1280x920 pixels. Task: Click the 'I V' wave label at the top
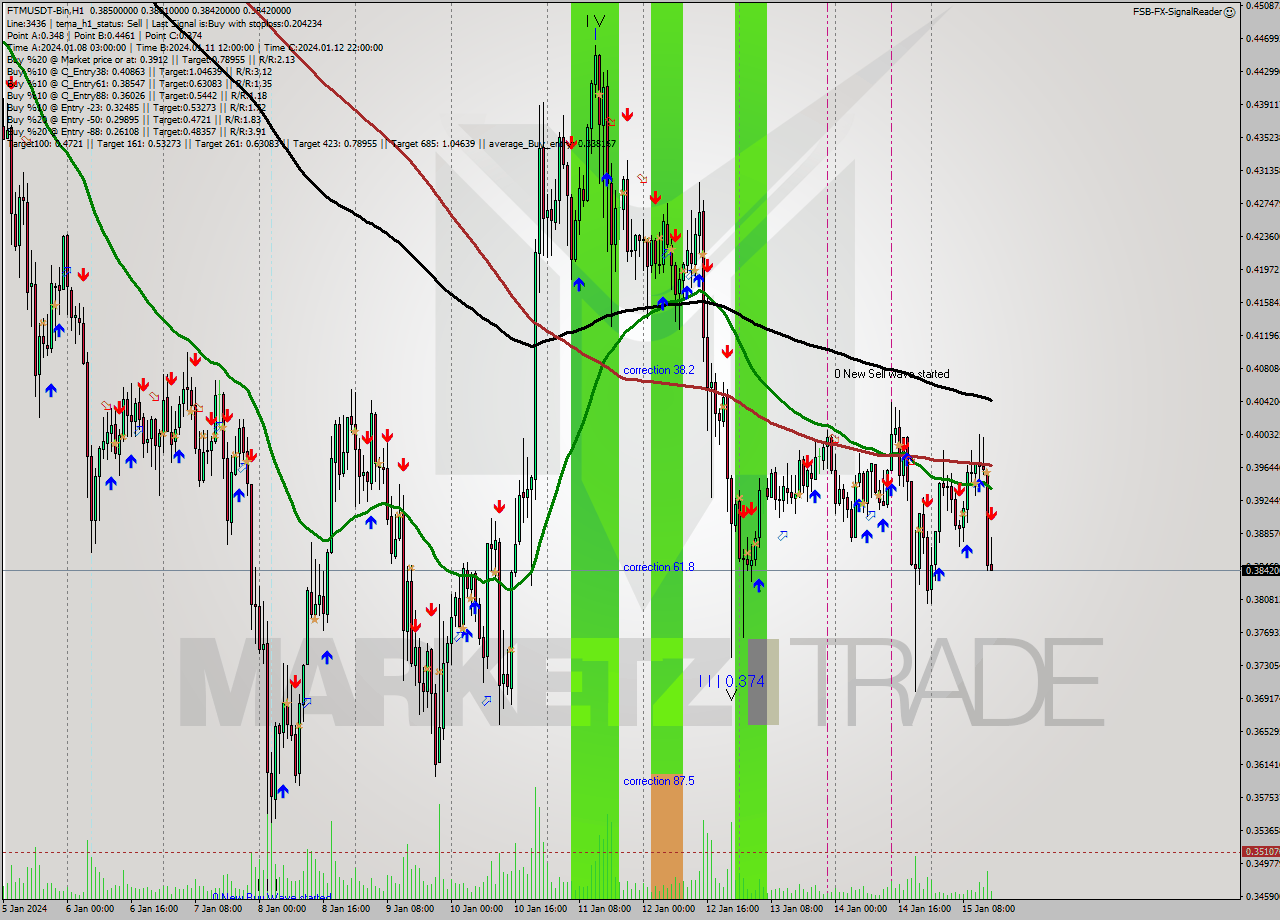coord(595,21)
